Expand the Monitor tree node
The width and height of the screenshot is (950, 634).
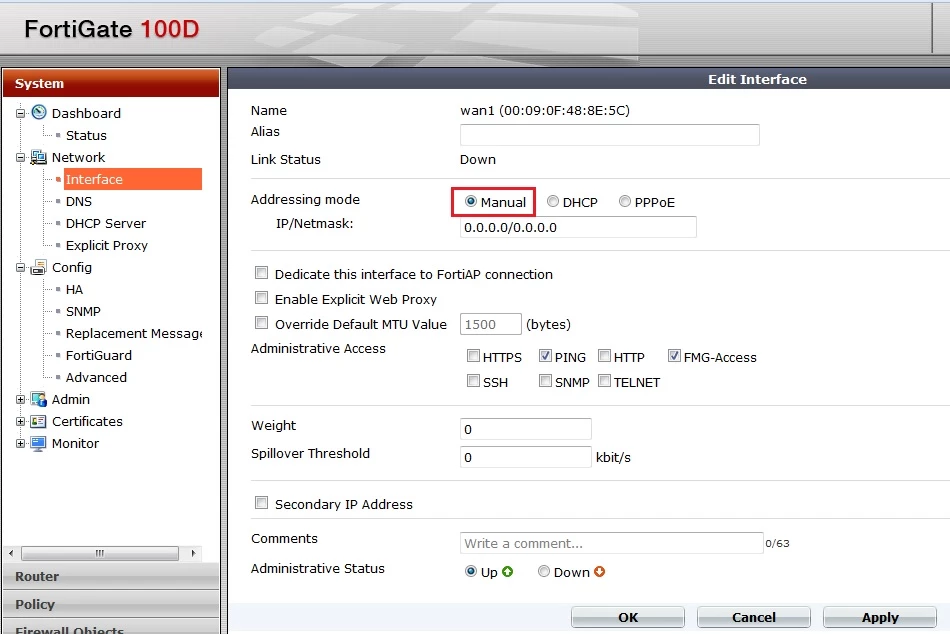click(x=21, y=444)
